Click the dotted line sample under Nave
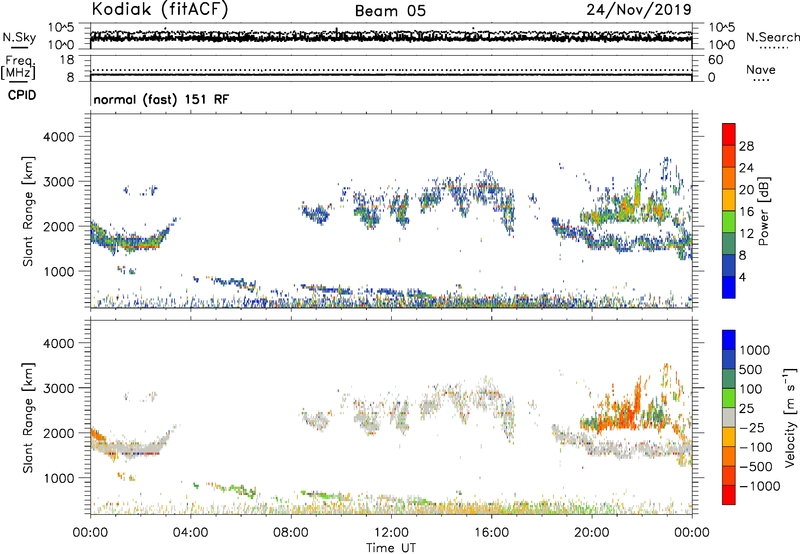 761,81
